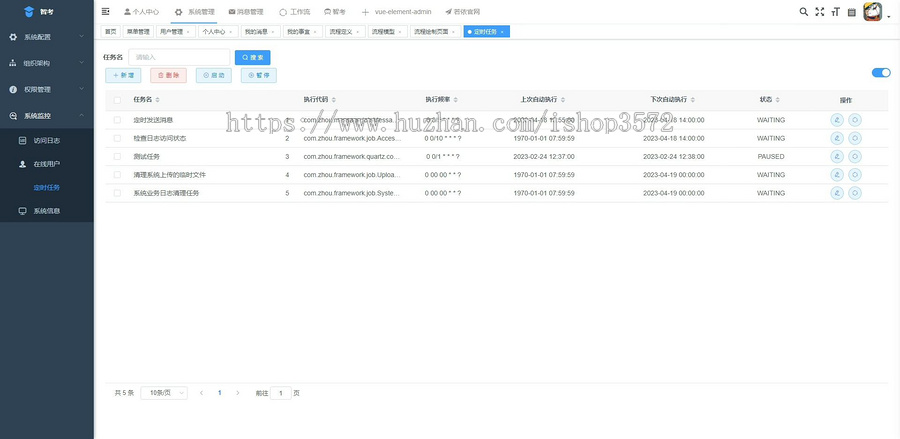
Task: Sort by 下次自动执行 column sort arrows
Action: (693, 100)
